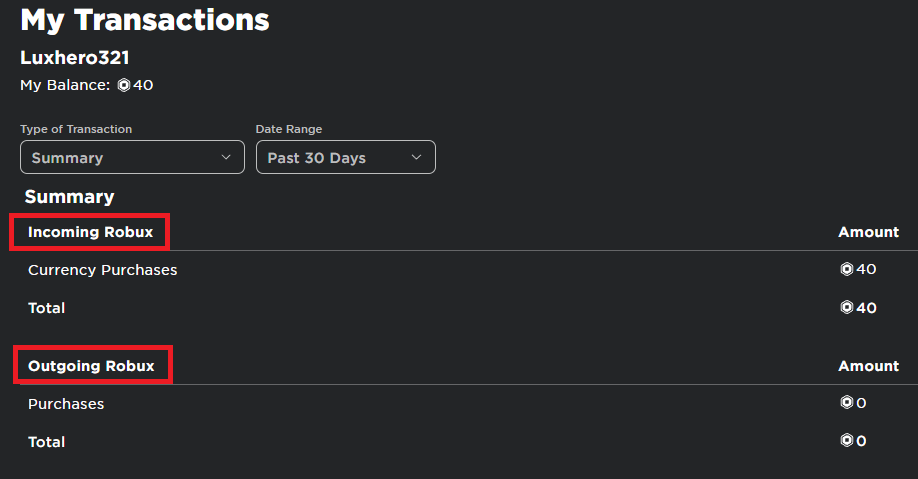Click the Summary section heading
This screenshot has width=918, height=479.
point(69,197)
